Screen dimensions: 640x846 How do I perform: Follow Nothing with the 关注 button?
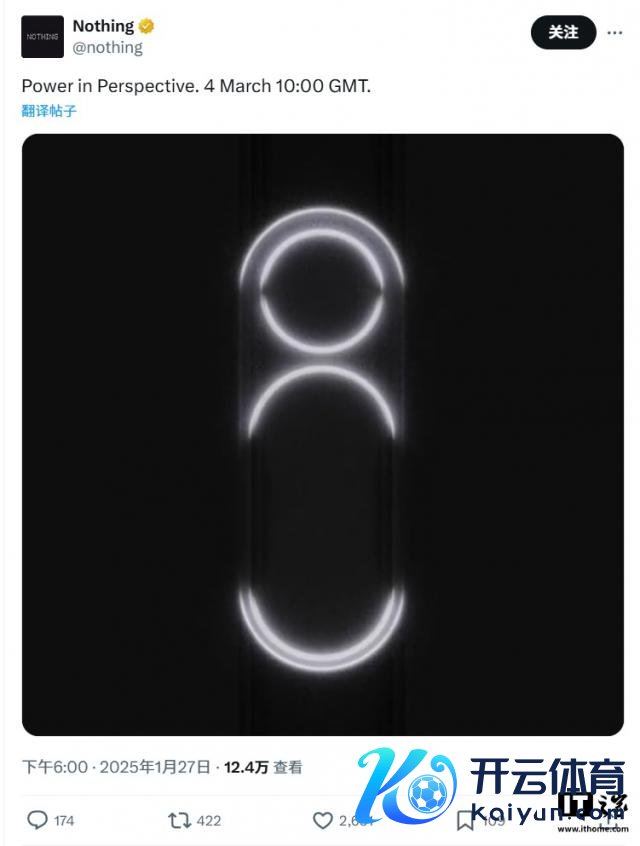pyautogui.click(x=563, y=32)
